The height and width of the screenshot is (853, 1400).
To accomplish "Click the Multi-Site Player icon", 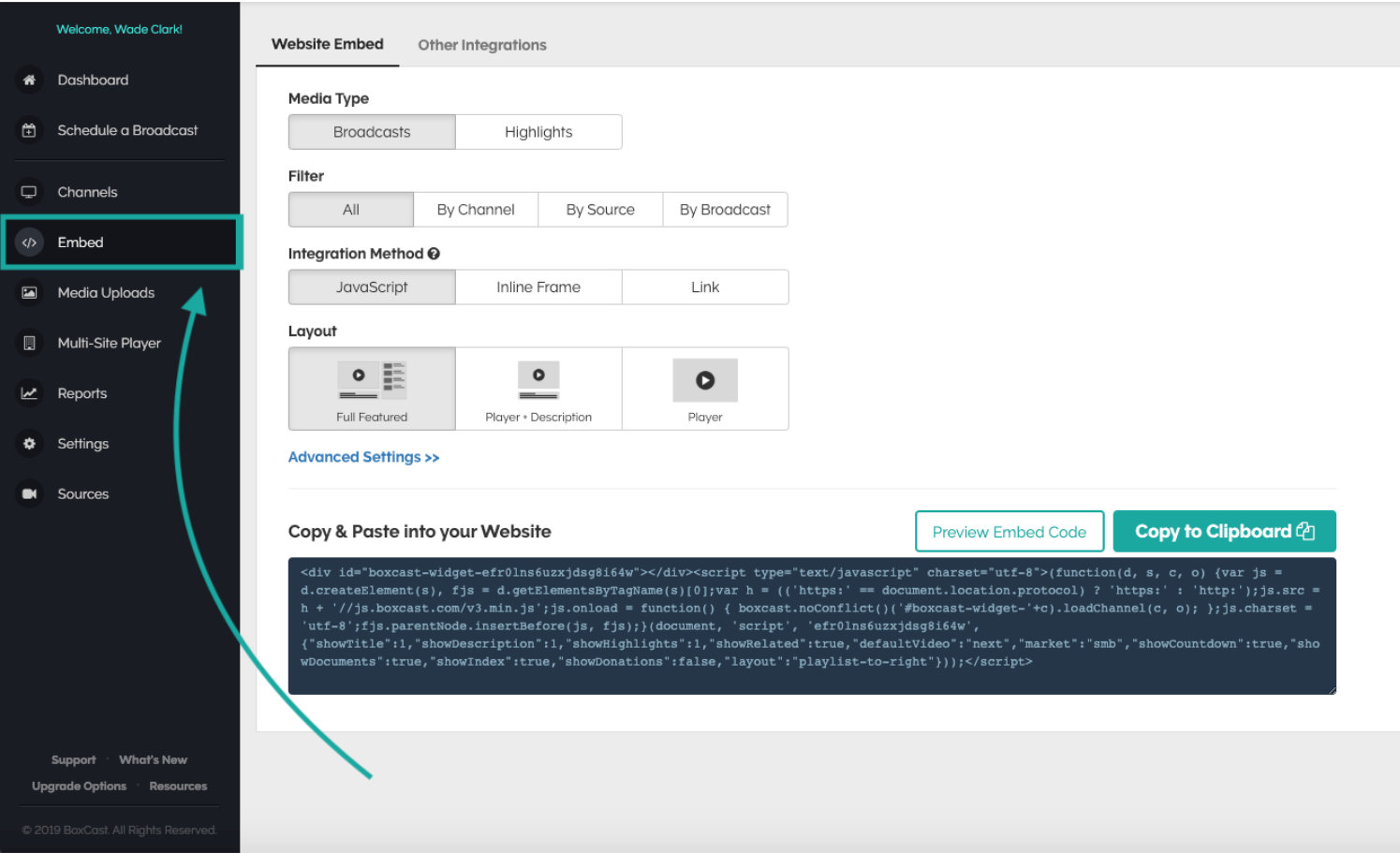I will 29,343.
